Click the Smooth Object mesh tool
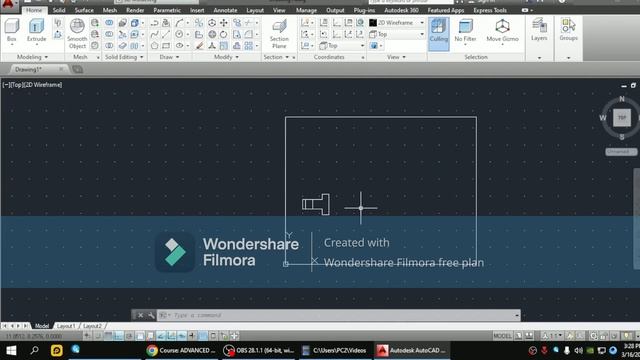 coord(77,33)
